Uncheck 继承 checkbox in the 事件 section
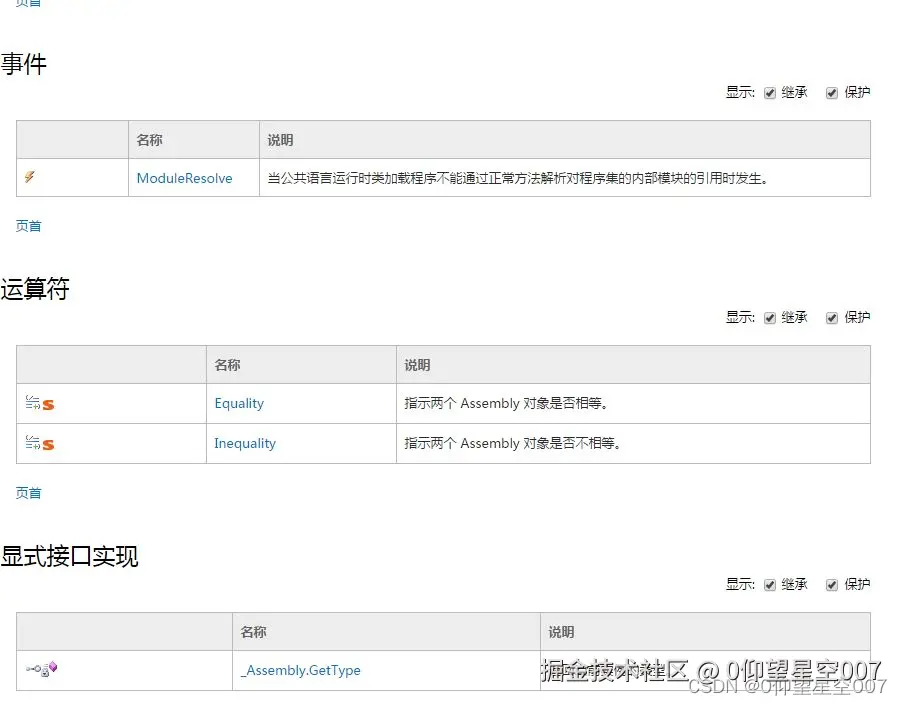The image size is (902, 705). pos(770,92)
